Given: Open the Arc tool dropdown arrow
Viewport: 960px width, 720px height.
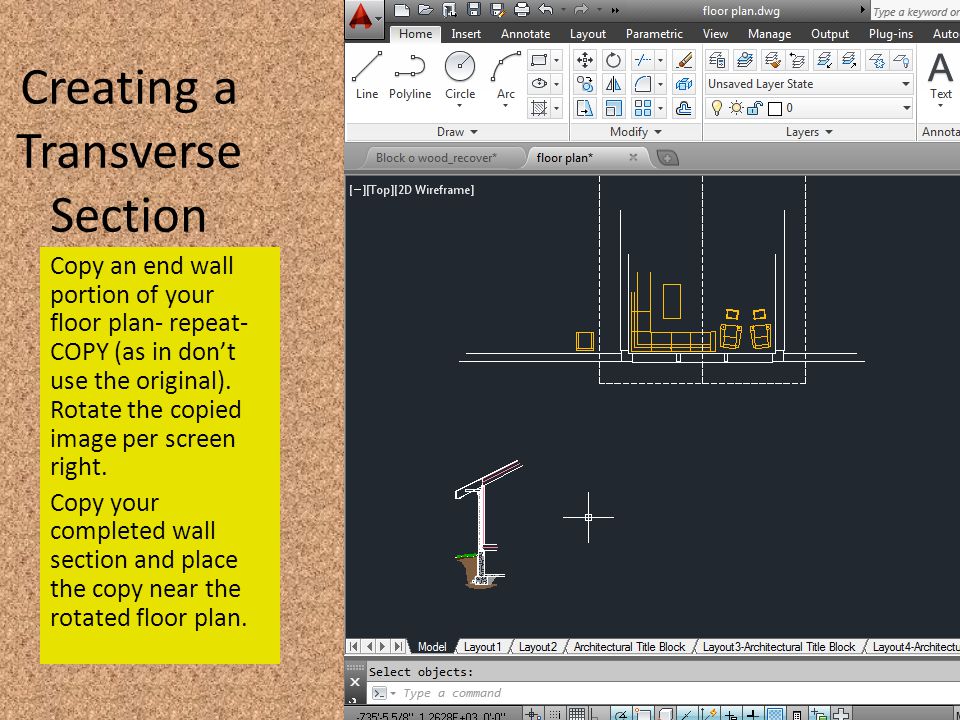Looking at the screenshot, I should 506,107.
